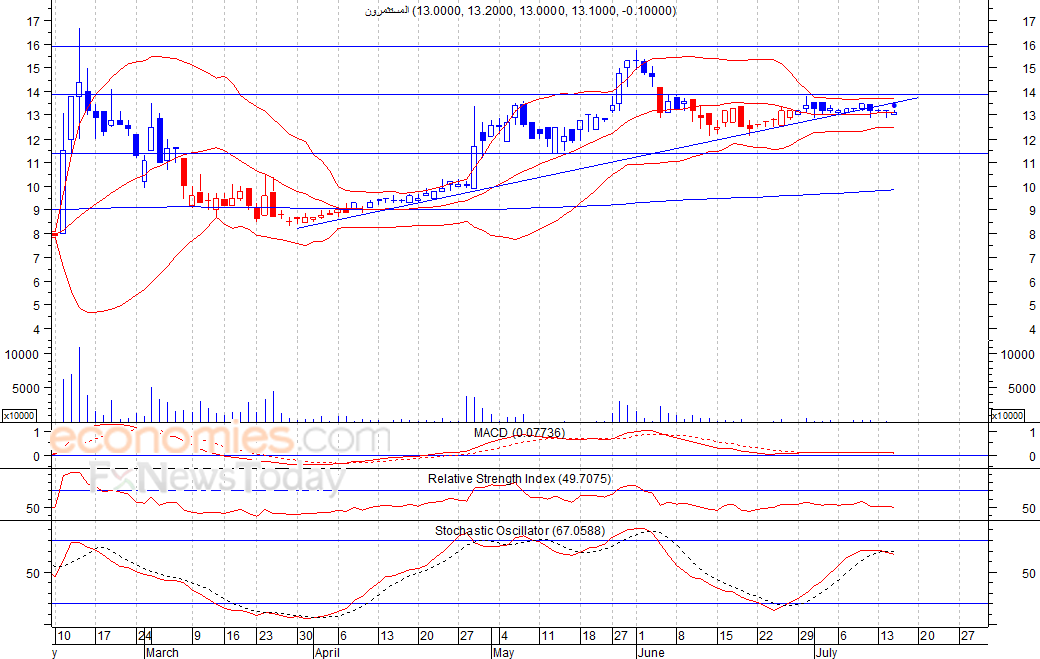Image resolution: width=1040 pixels, height=659 pixels.
Task: Click the July label on date axis
Action: [825, 652]
